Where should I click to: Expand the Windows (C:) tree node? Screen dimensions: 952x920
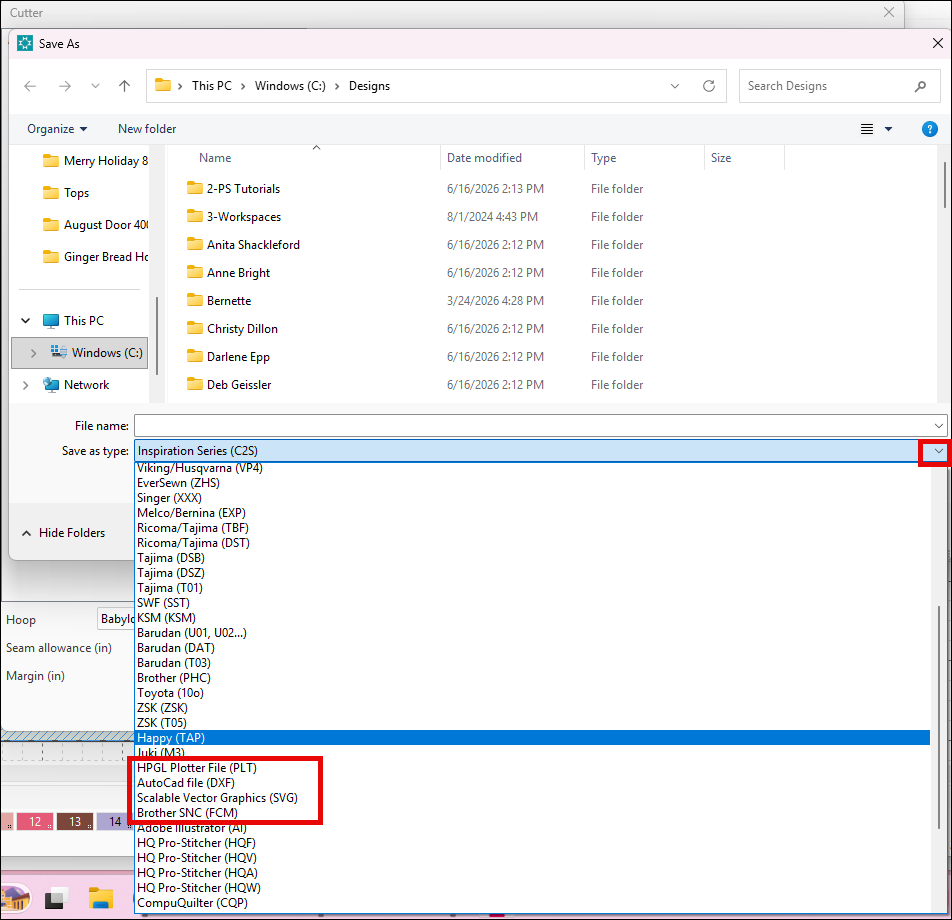pos(33,353)
